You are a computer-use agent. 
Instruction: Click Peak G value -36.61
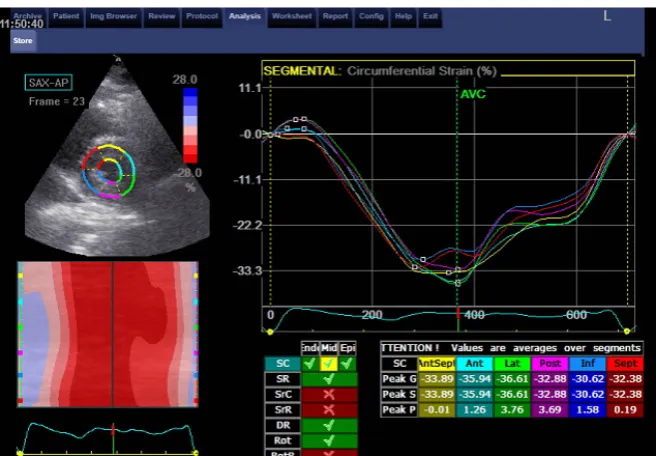(512, 379)
